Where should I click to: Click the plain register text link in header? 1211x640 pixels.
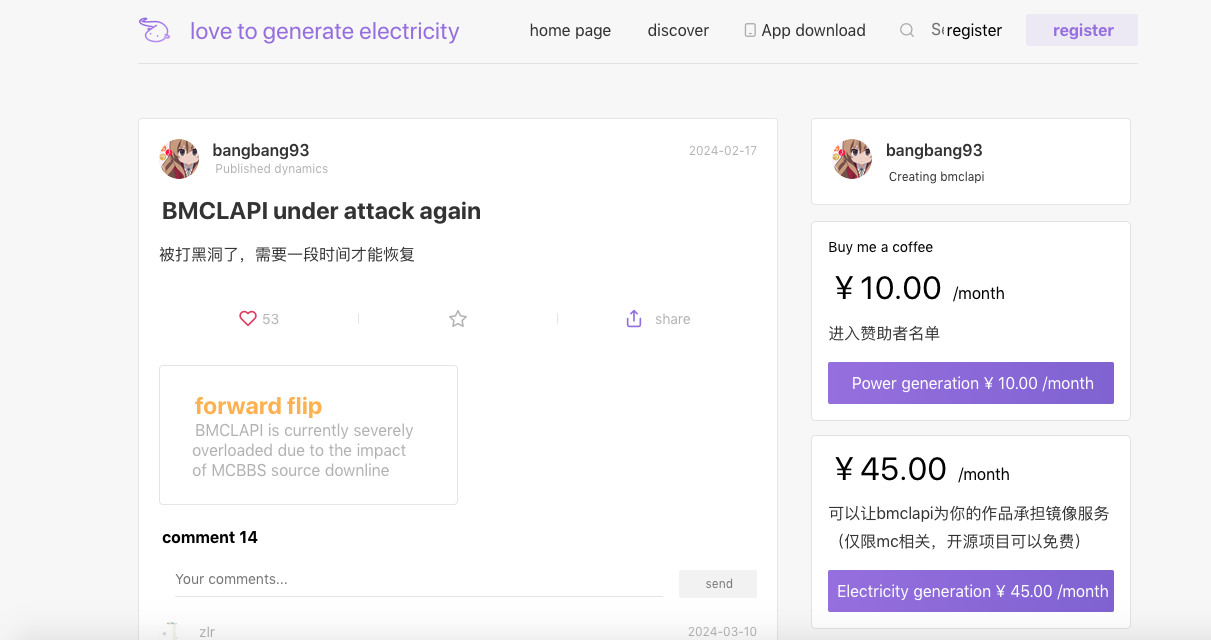pyautogui.click(x=974, y=31)
